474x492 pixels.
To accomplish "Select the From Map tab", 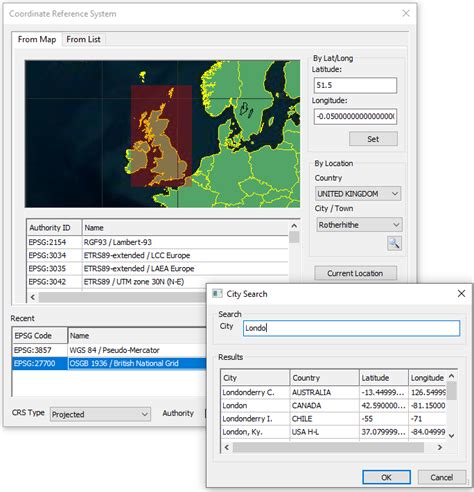I will click(37, 39).
